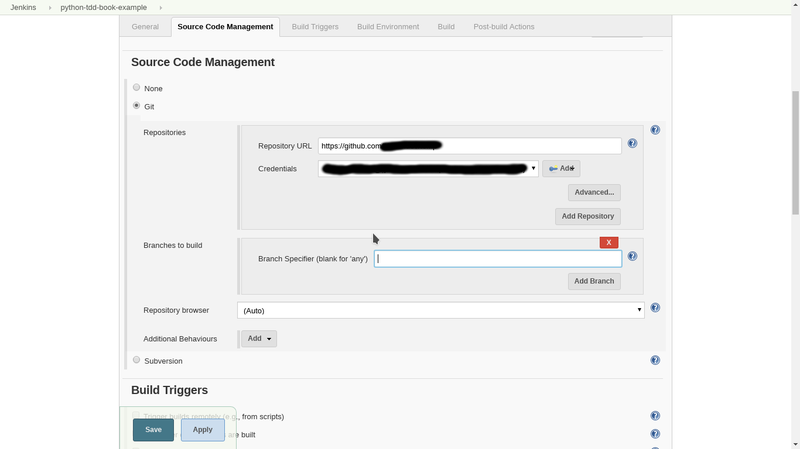Viewport: 800px width, 449px height.
Task: Switch to the Build tab
Action: coord(446,27)
